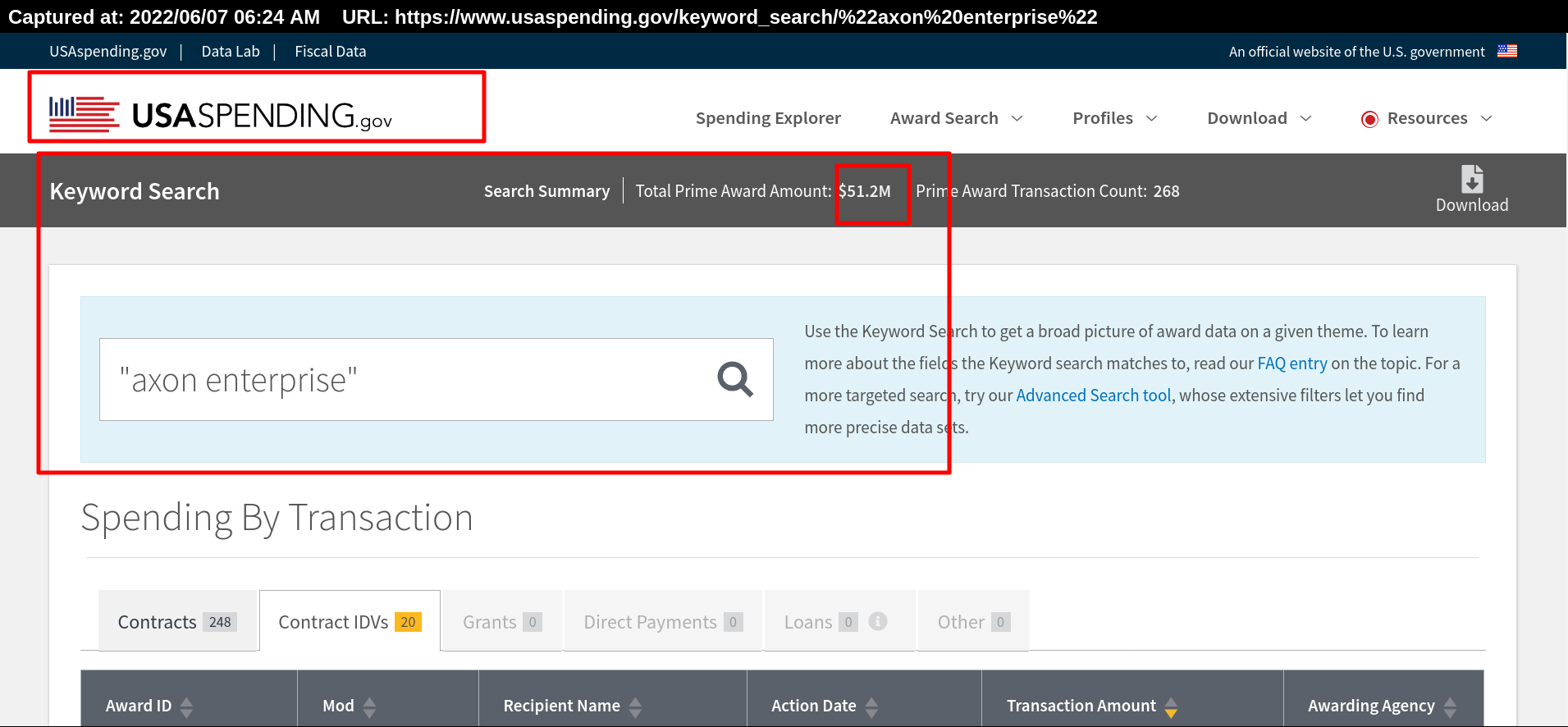Expand the Download menu chevron

click(1306, 119)
